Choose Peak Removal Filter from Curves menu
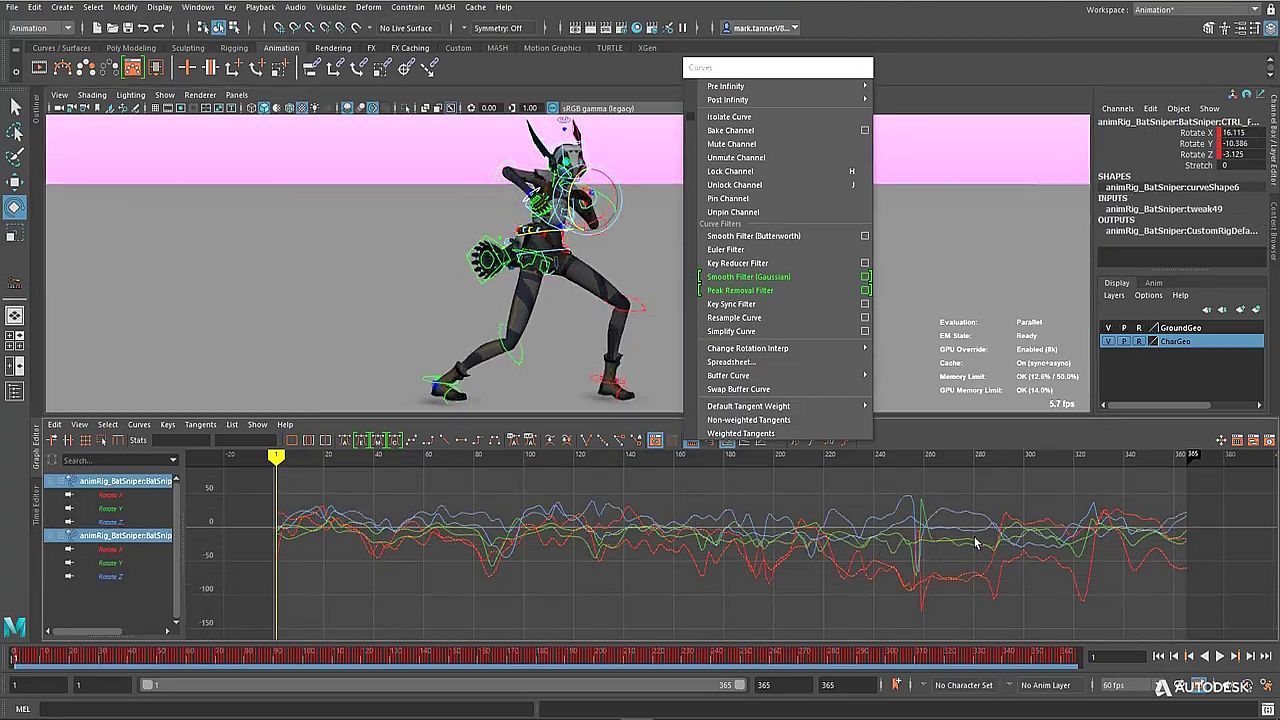The width and height of the screenshot is (1280, 720). click(740, 290)
